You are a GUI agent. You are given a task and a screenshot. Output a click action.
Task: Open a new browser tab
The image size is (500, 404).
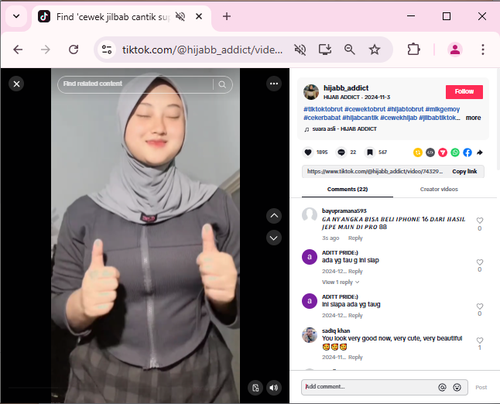pyautogui.click(x=227, y=16)
